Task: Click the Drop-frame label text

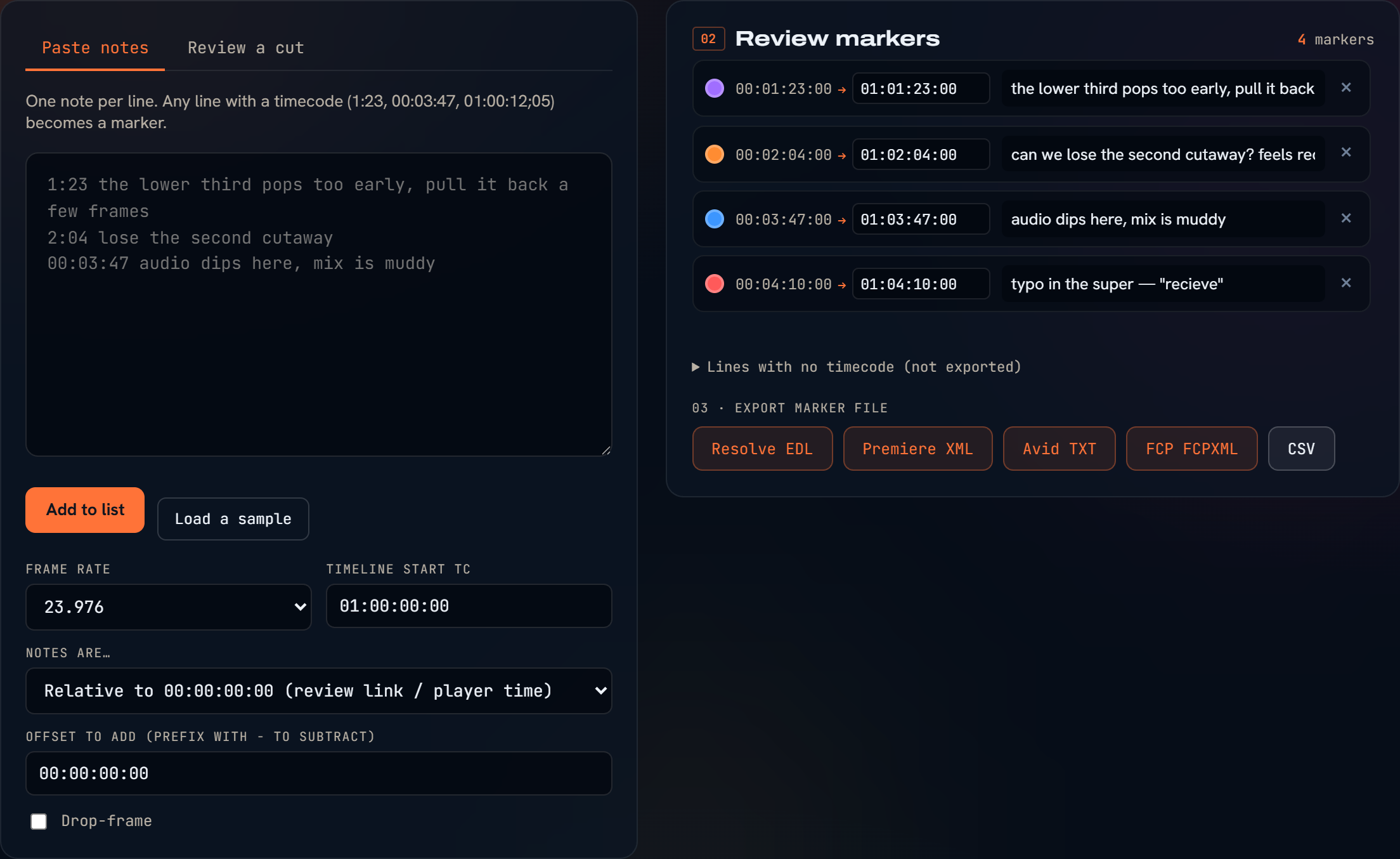Action: point(107,821)
